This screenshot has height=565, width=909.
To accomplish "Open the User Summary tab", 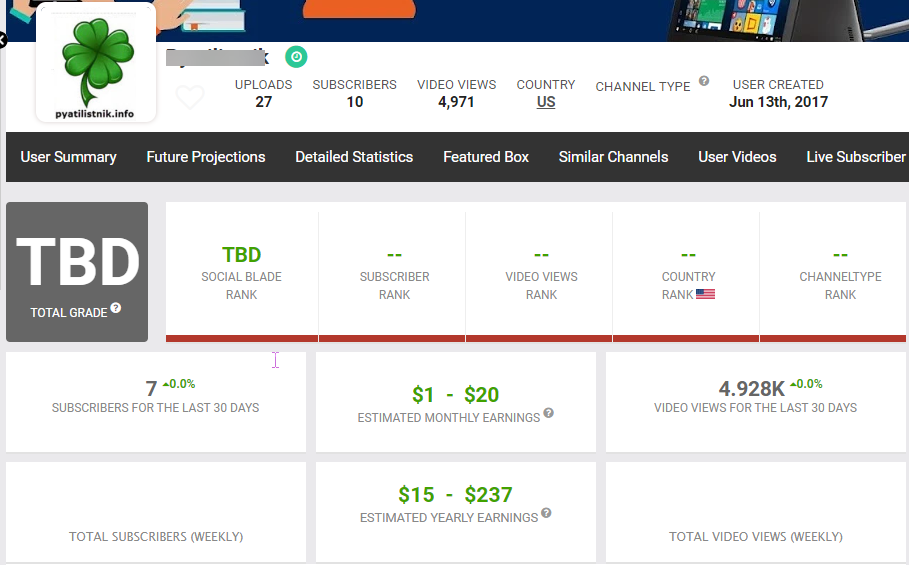I will (x=68, y=157).
